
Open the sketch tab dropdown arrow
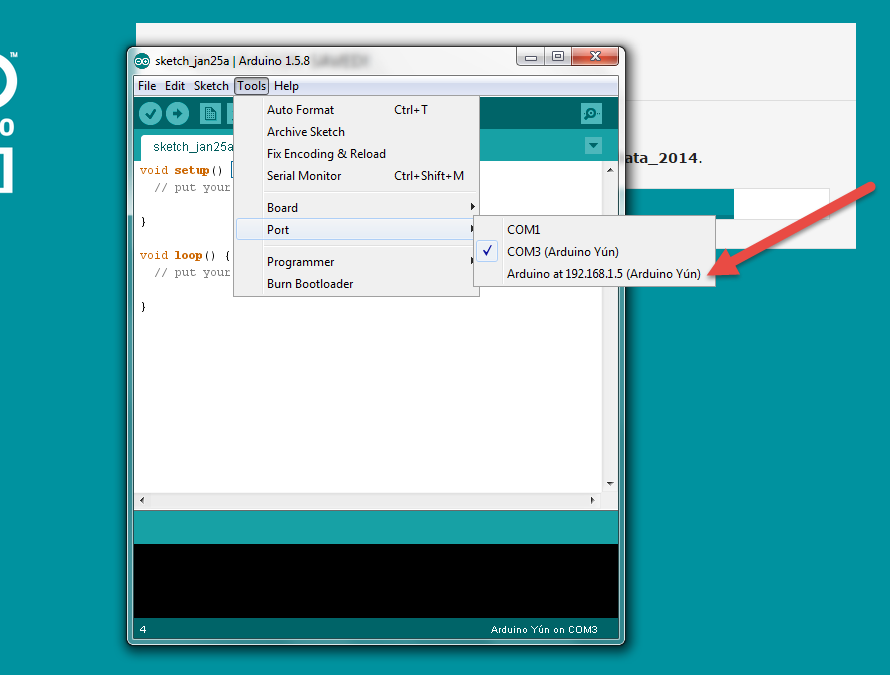pos(593,145)
